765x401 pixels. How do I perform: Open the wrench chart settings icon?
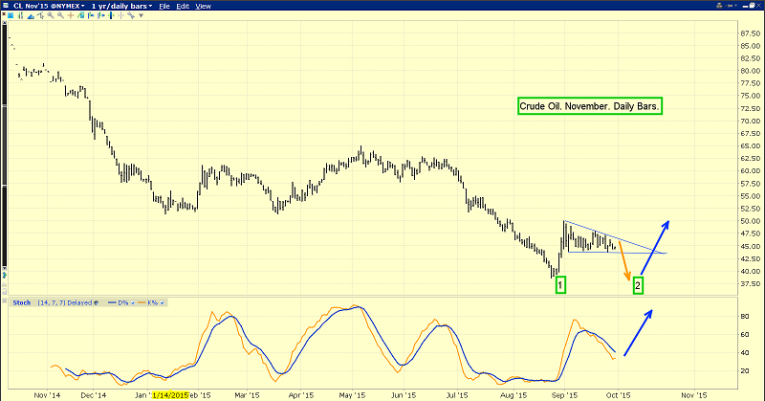point(131,15)
